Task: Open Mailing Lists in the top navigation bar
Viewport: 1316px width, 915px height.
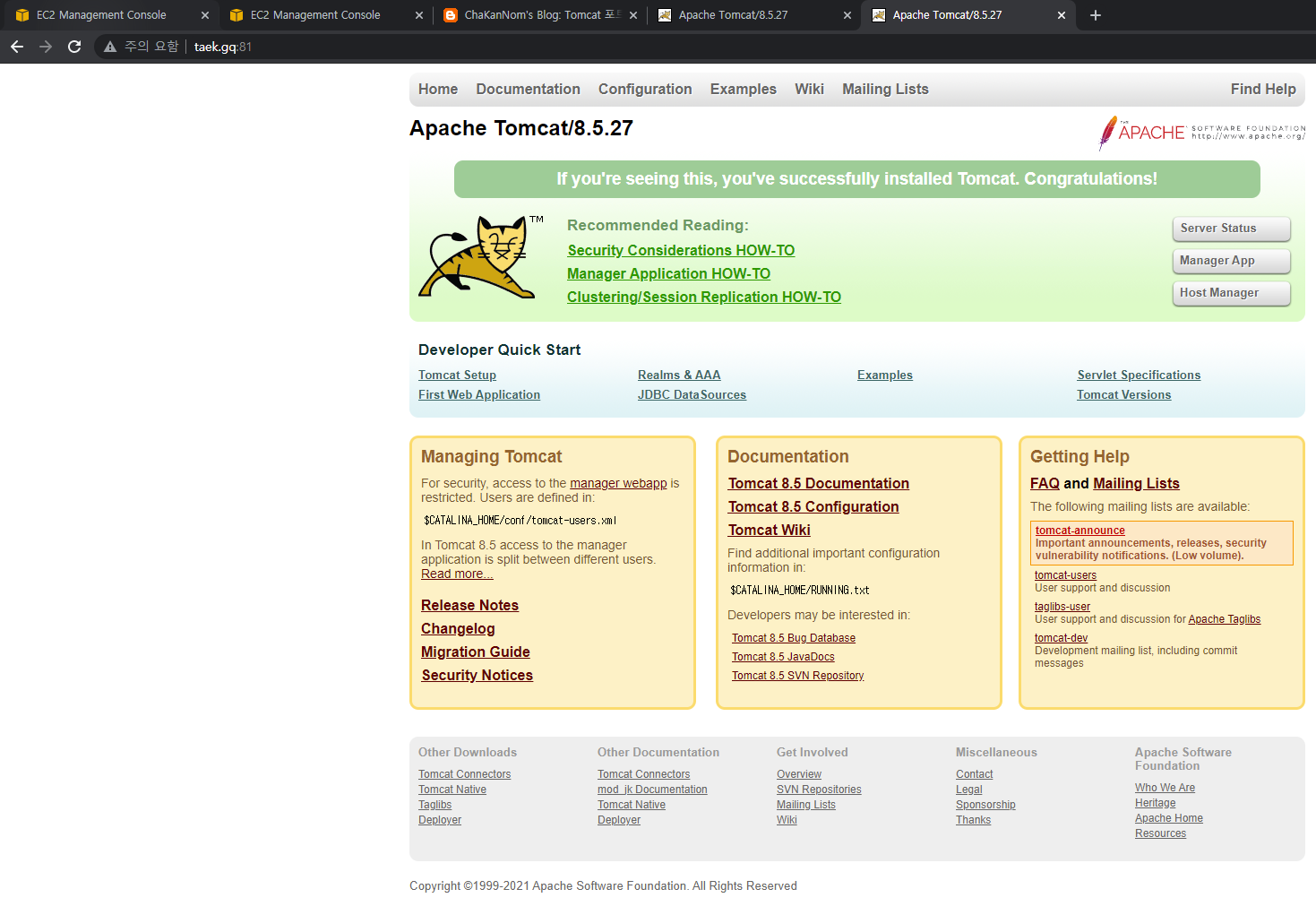Action: click(885, 89)
